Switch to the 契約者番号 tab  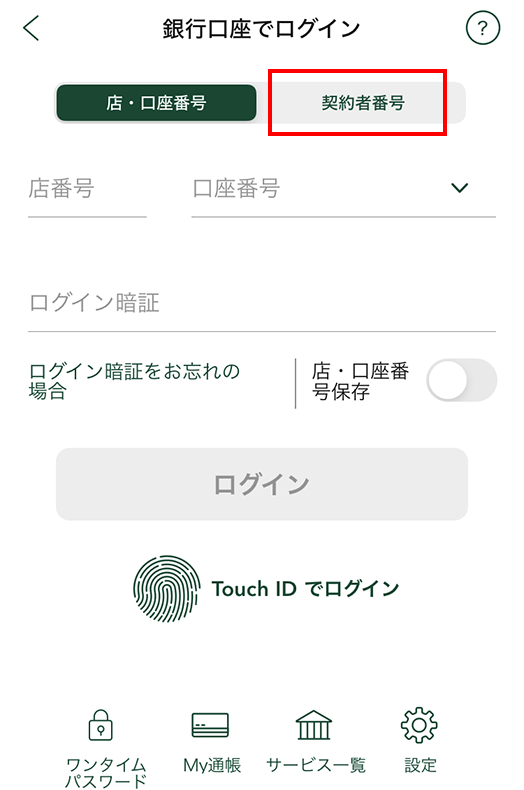(x=363, y=103)
